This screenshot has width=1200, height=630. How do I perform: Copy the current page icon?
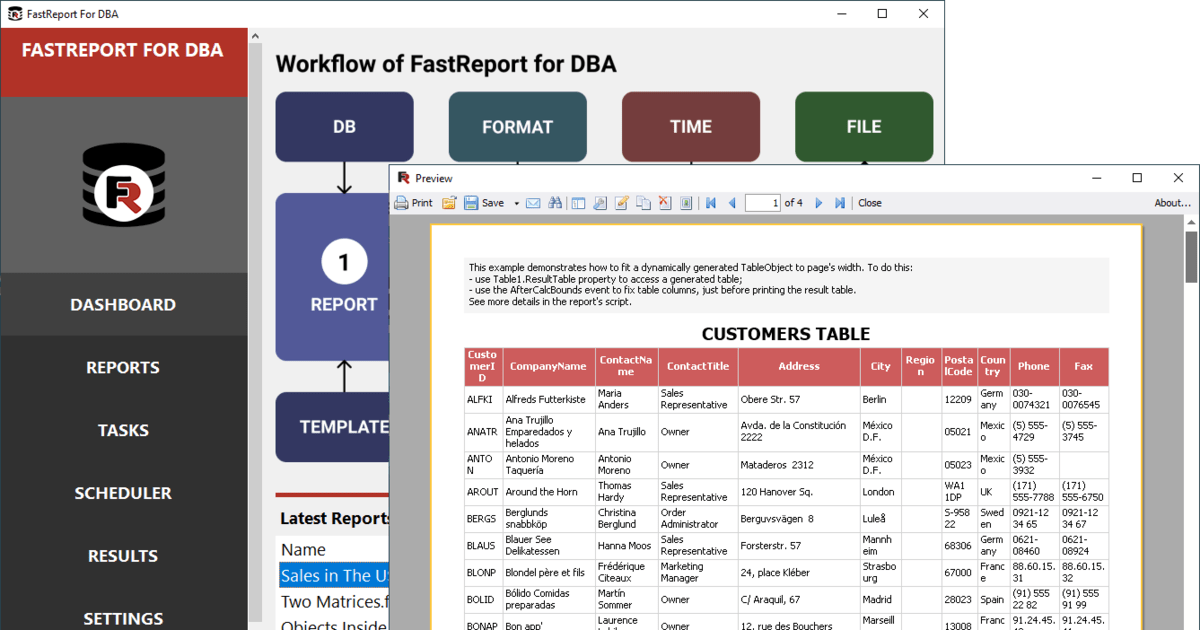pos(643,203)
